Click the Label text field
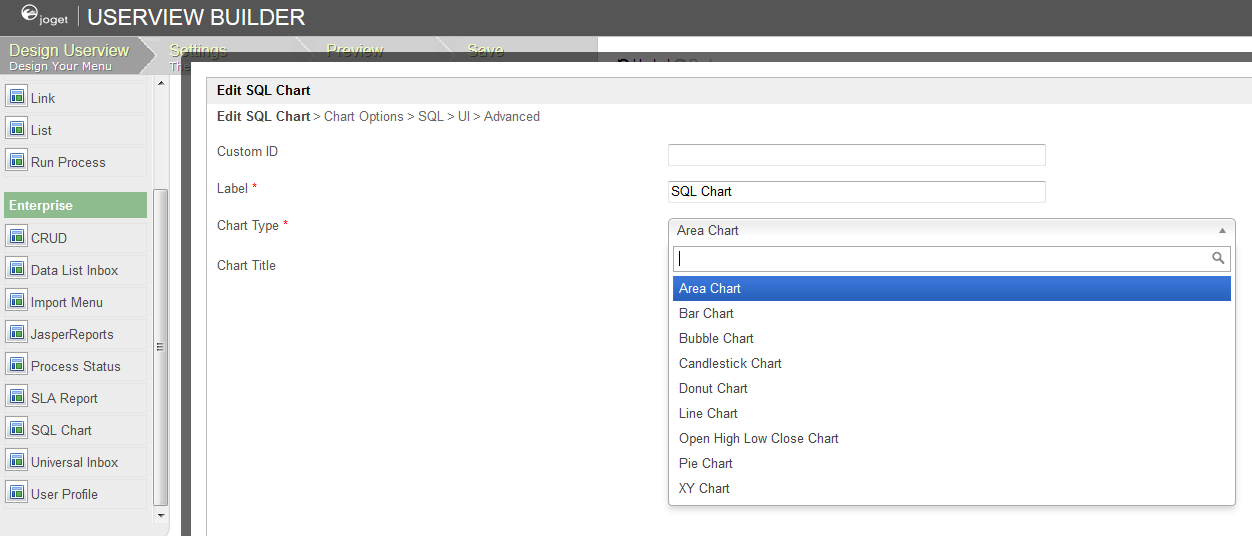The image size is (1252, 536). 856,192
